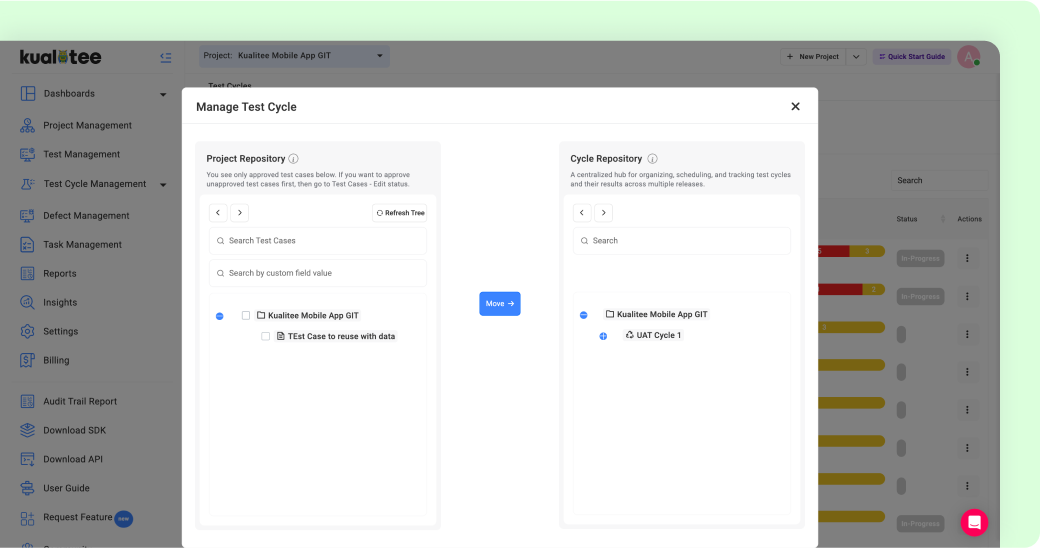Click the Status column header
1040x548 pixels.
pos(907,219)
